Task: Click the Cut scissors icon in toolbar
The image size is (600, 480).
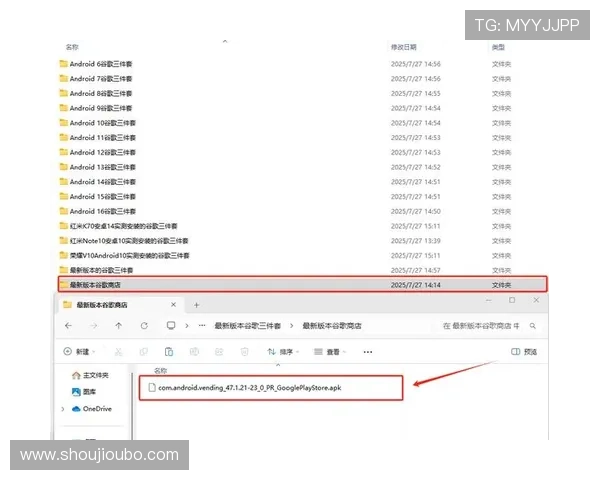Action: click(x=119, y=352)
